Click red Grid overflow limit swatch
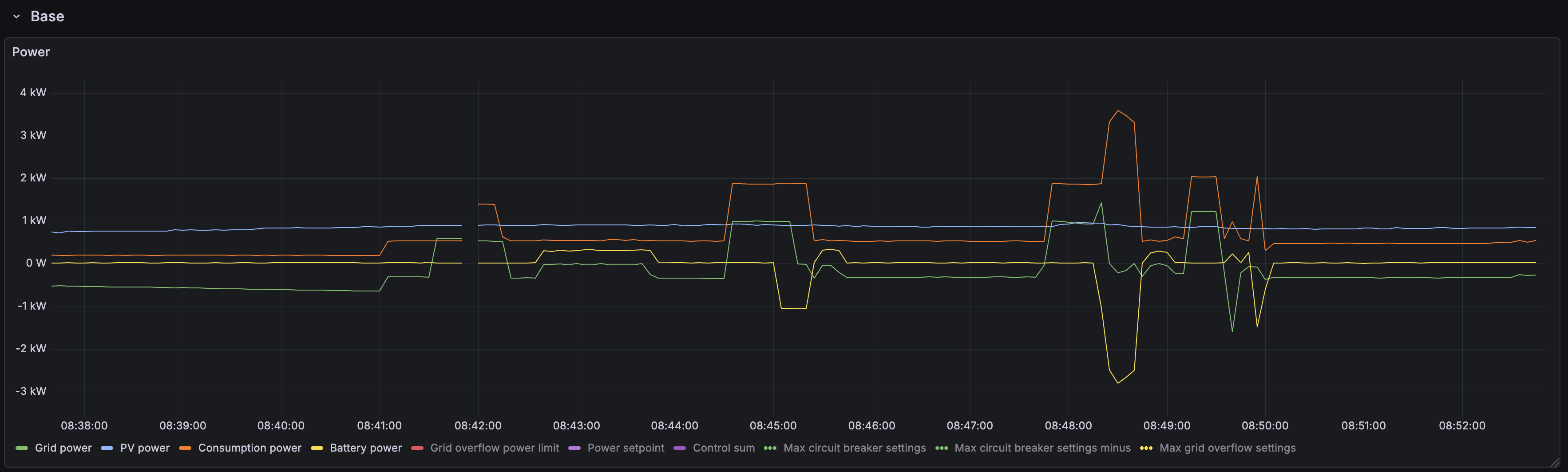The width and height of the screenshot is (1568, 472). point(417,448)
